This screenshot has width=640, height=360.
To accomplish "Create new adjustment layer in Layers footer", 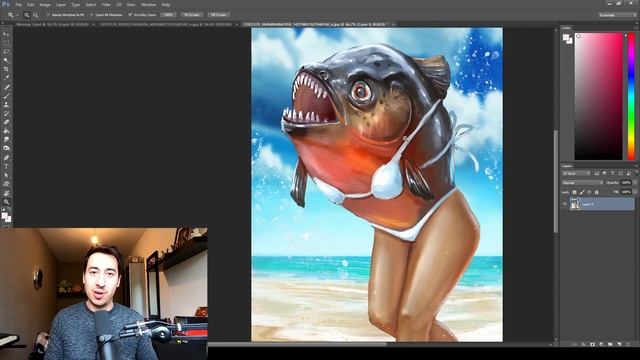I will coord(601,344).
